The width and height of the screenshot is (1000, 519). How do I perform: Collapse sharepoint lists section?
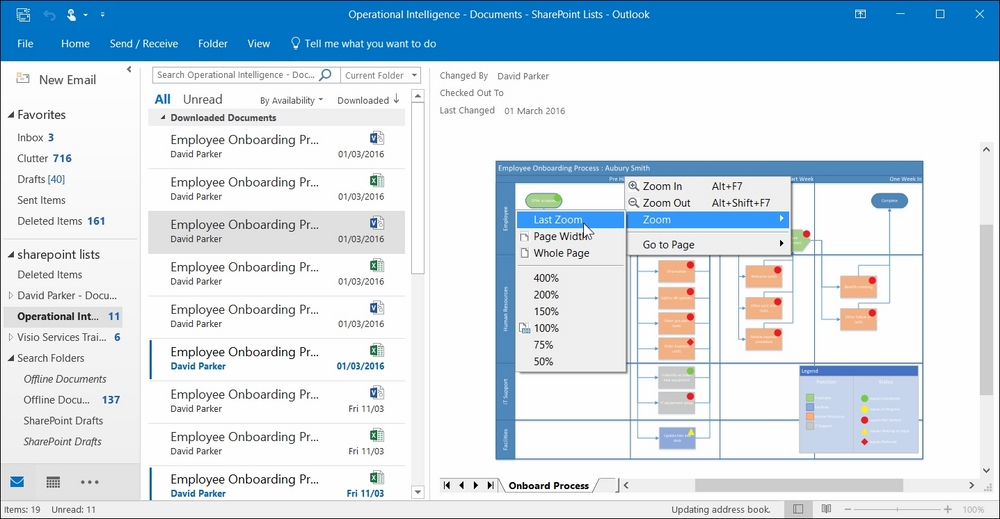click(x=11, y=254)
